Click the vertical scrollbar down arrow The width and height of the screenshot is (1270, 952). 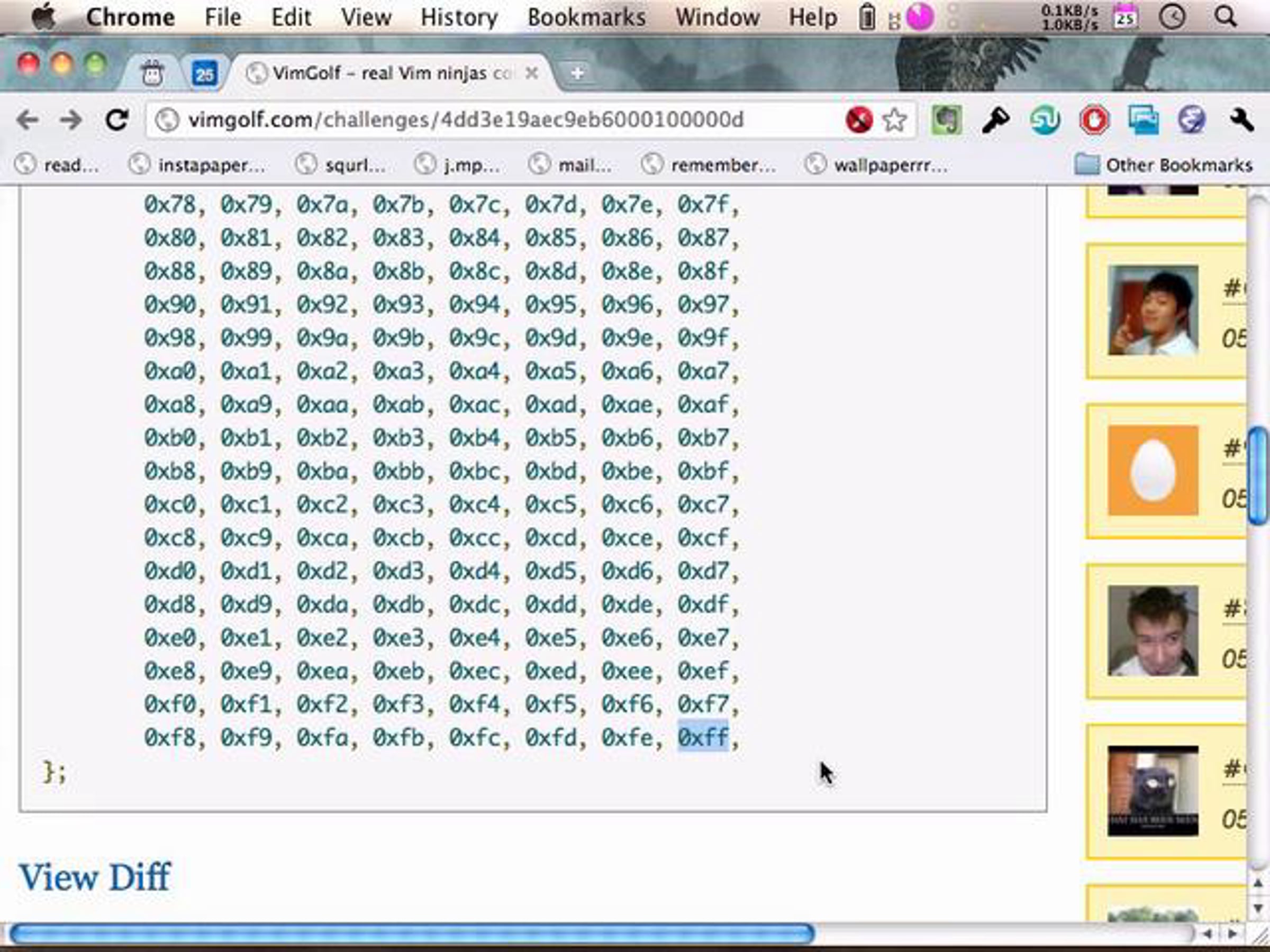point(1257,909)
